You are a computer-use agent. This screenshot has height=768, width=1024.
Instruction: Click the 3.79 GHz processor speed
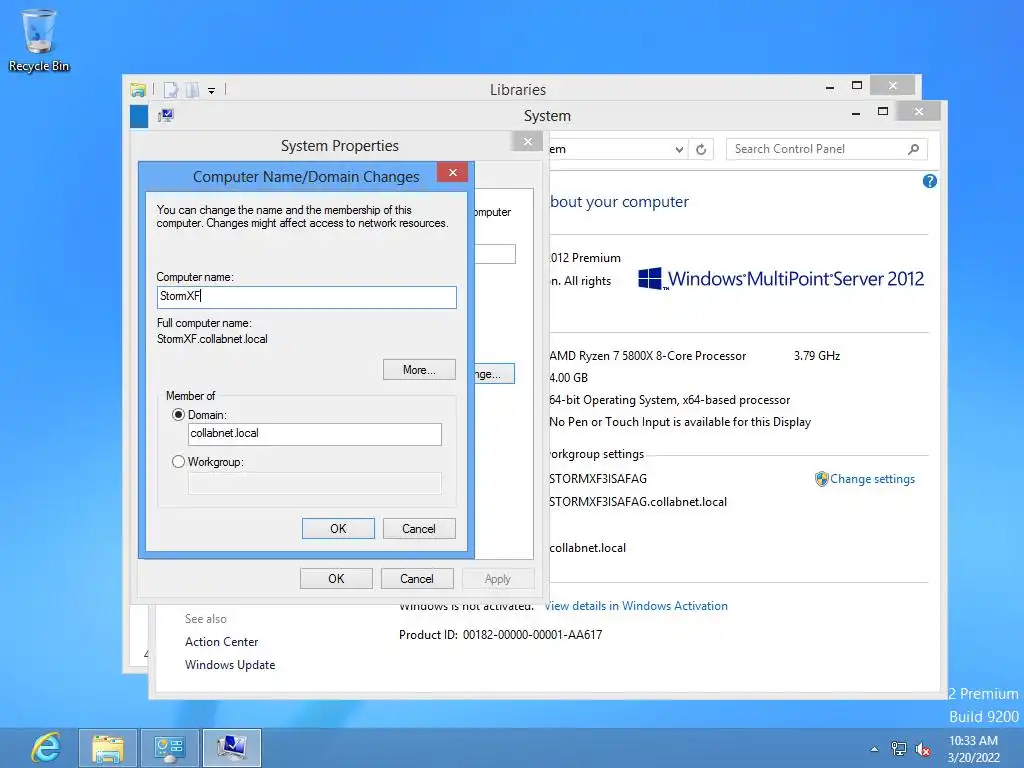[x=817, y=356]
